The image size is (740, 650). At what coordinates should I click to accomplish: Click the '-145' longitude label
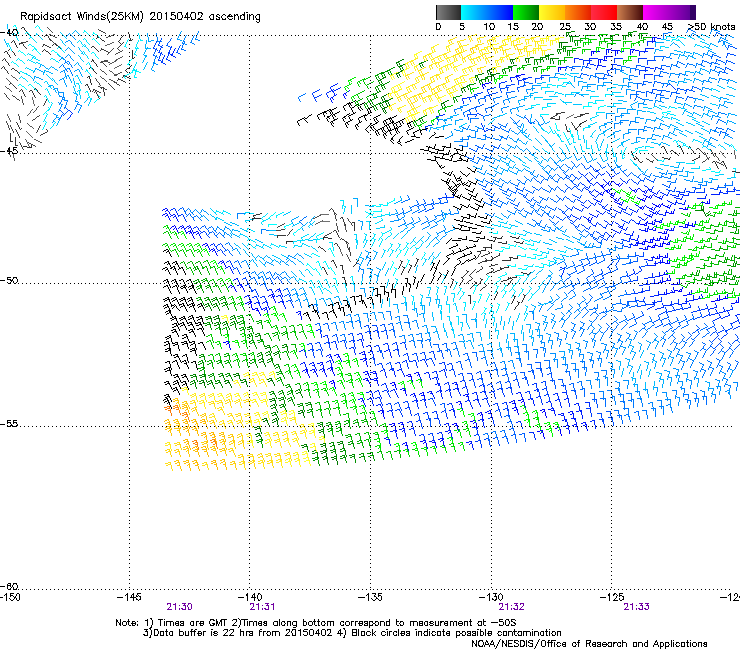coord(129,597)
